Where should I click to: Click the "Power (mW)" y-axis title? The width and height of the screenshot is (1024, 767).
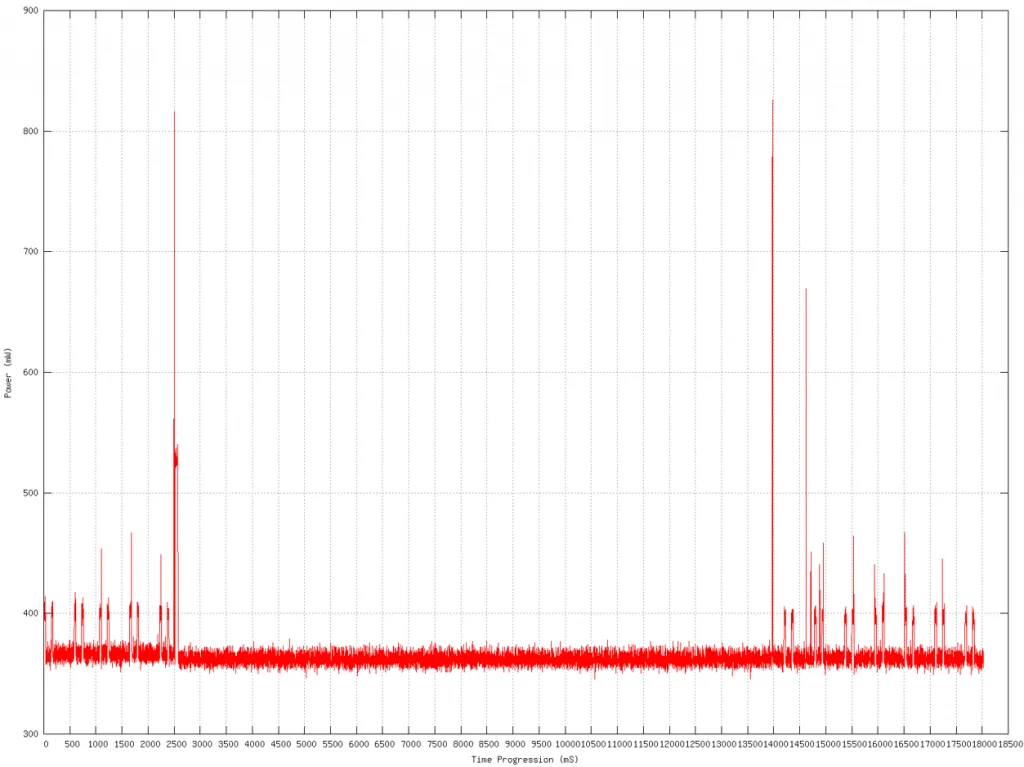8,373
